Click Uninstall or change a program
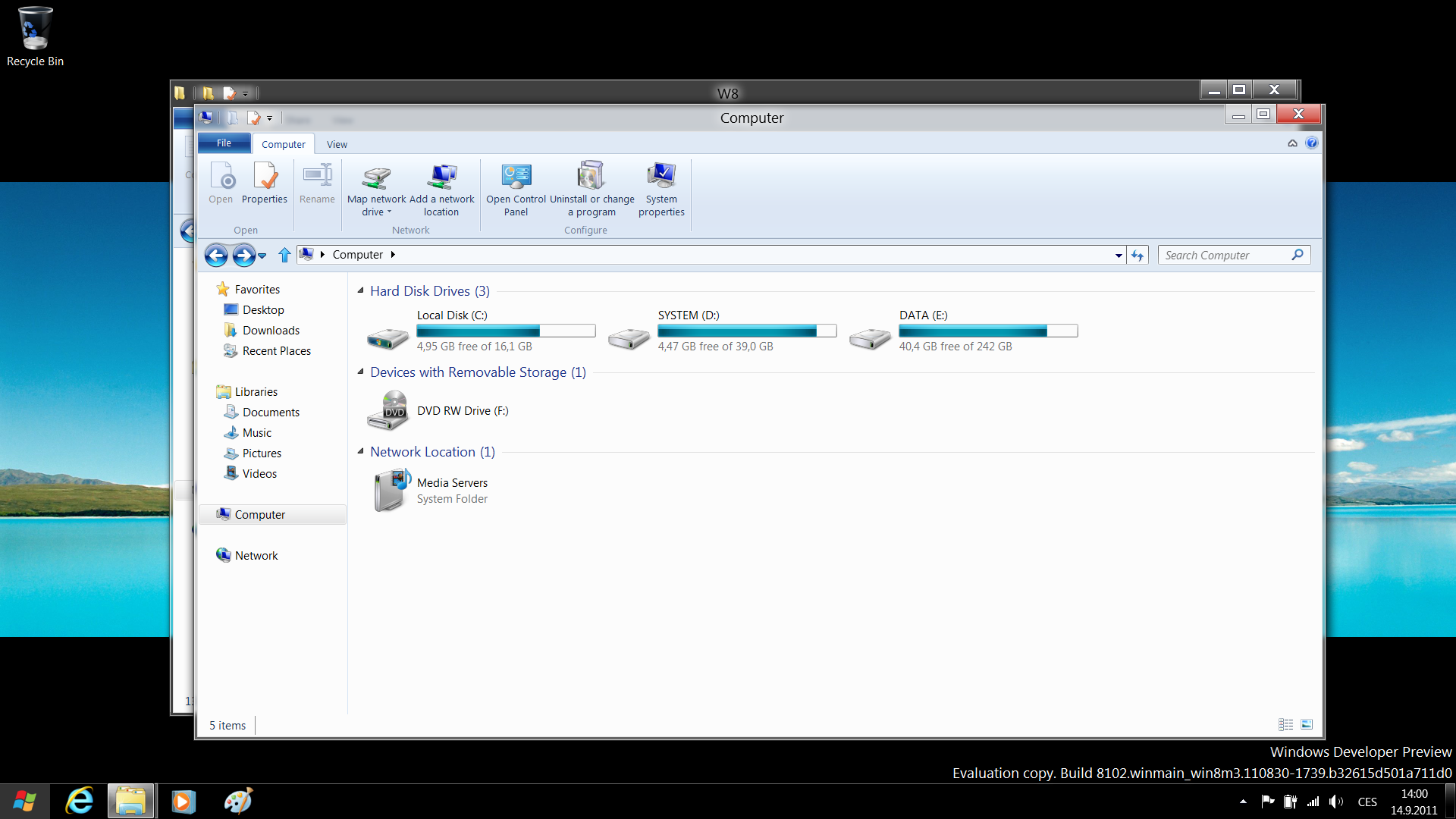 591,189
